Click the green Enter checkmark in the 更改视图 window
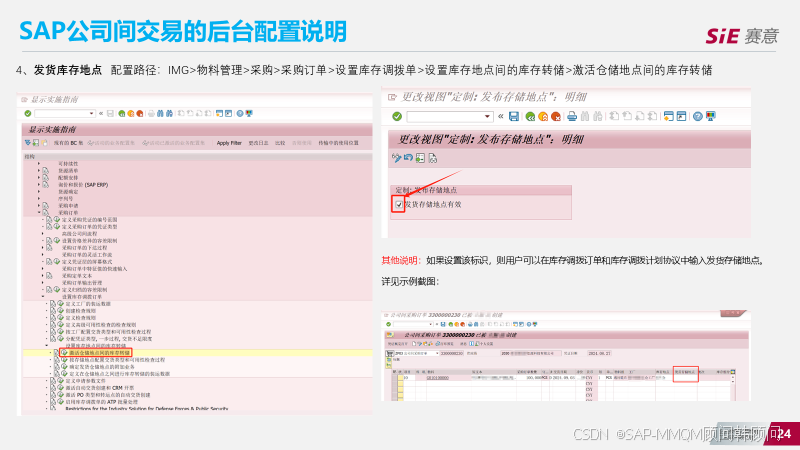This screenshot has width=800, height=450. coord(397,117)
